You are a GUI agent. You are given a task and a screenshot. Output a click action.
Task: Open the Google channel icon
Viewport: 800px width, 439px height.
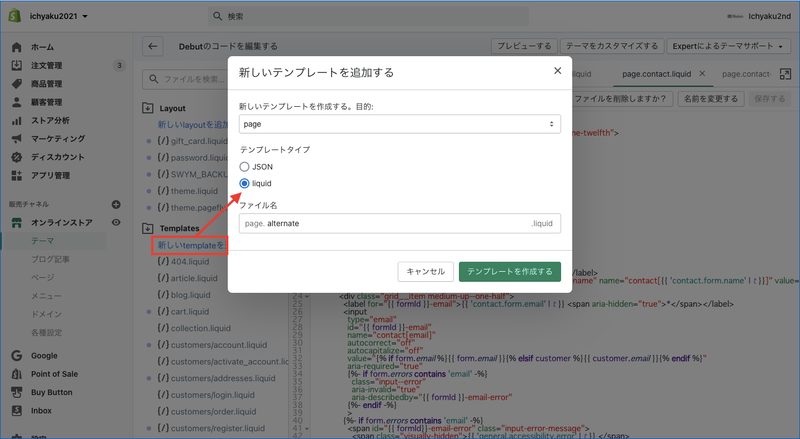[16, 356]
